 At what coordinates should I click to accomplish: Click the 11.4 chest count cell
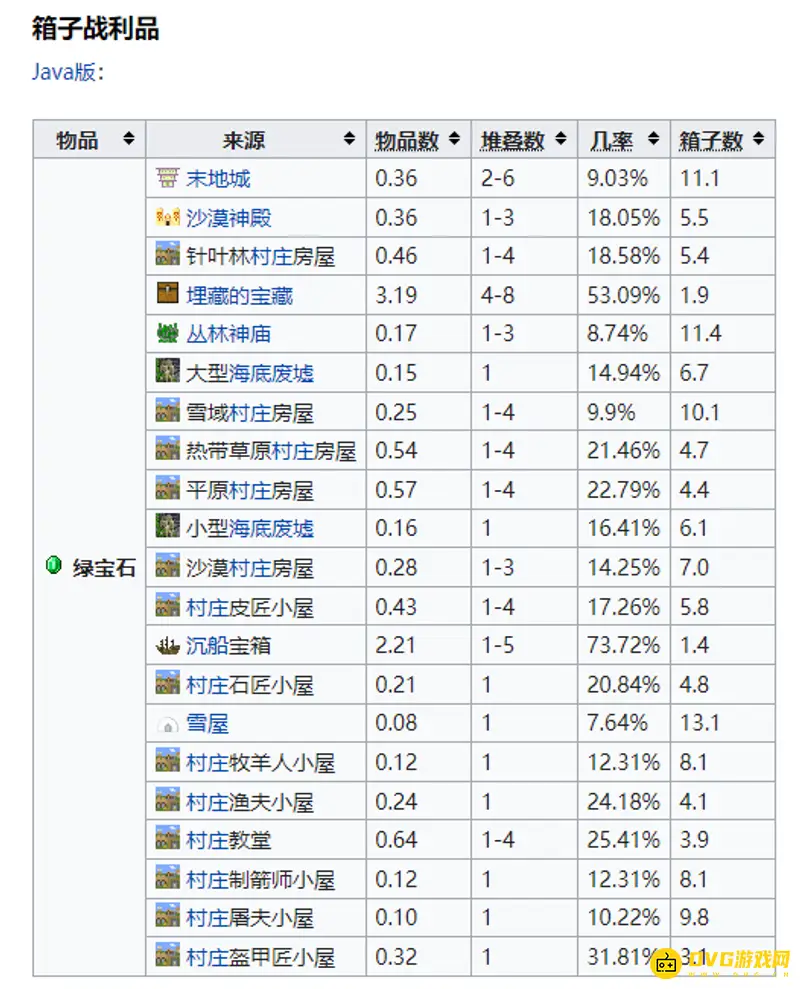point(722,334)
